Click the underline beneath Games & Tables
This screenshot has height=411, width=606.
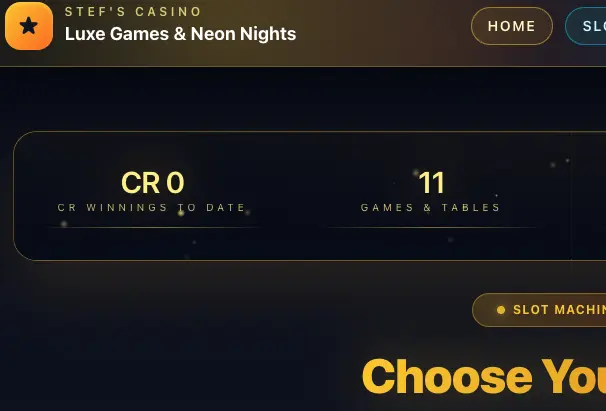click(431, 227)
